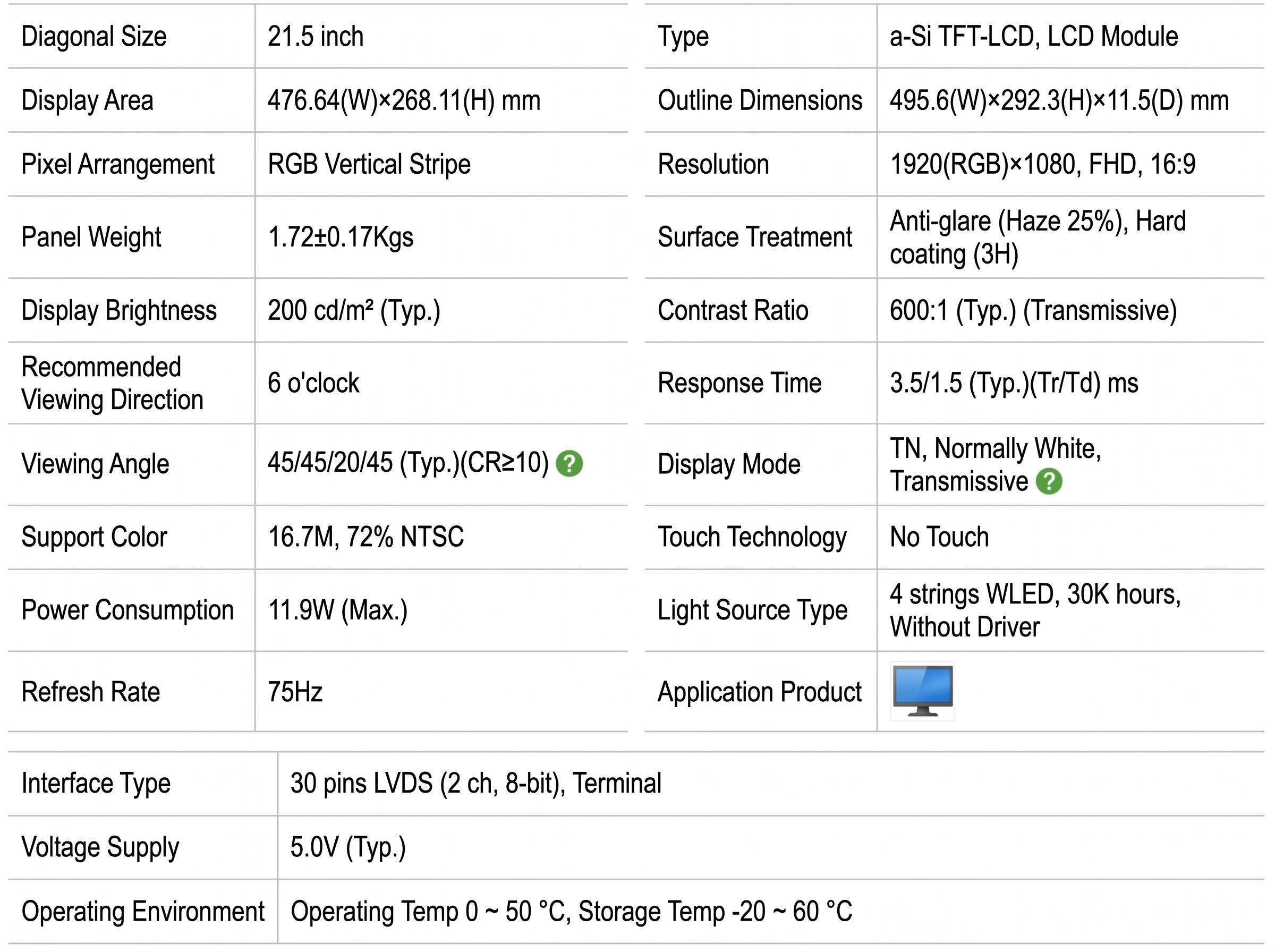Click the 11.9W power consumption value
The width and height of the screenshot is (1275, 952).
338,610
